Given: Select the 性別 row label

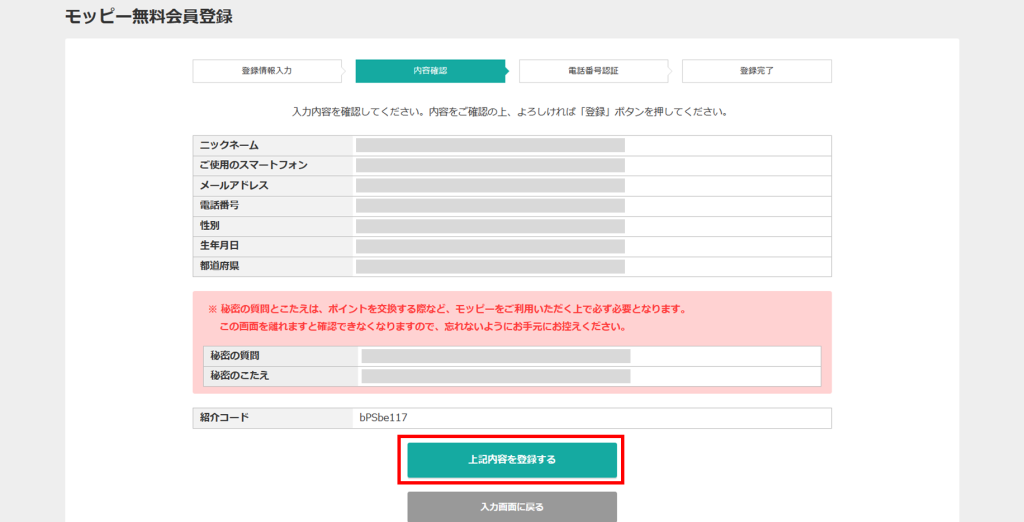Looking at the screenshot, I should tap(210, 226).
